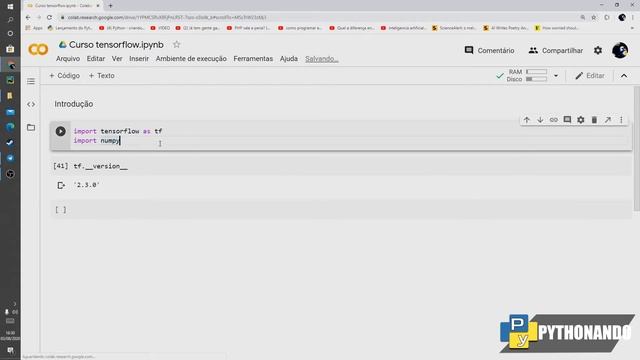Open the Apps bookmarks shortcut
Image resolution: width=640 pixels, height=360 pixels.
[34, 28]
